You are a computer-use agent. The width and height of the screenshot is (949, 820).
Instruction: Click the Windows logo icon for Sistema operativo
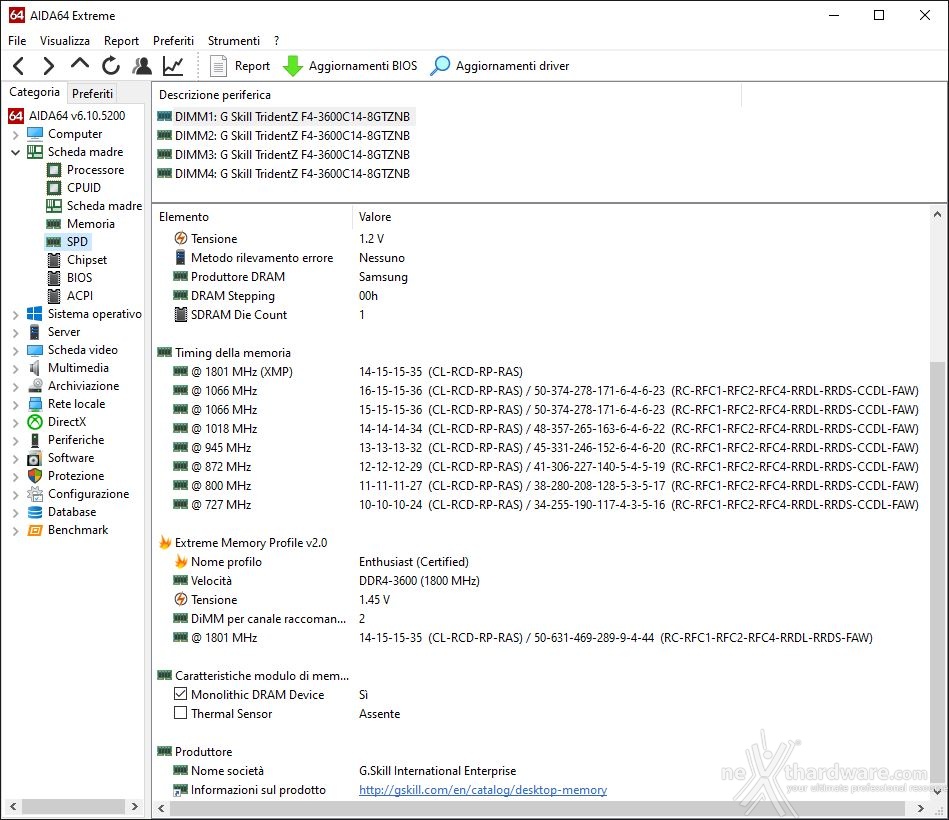pyautogui.click(x=35, y=314)
